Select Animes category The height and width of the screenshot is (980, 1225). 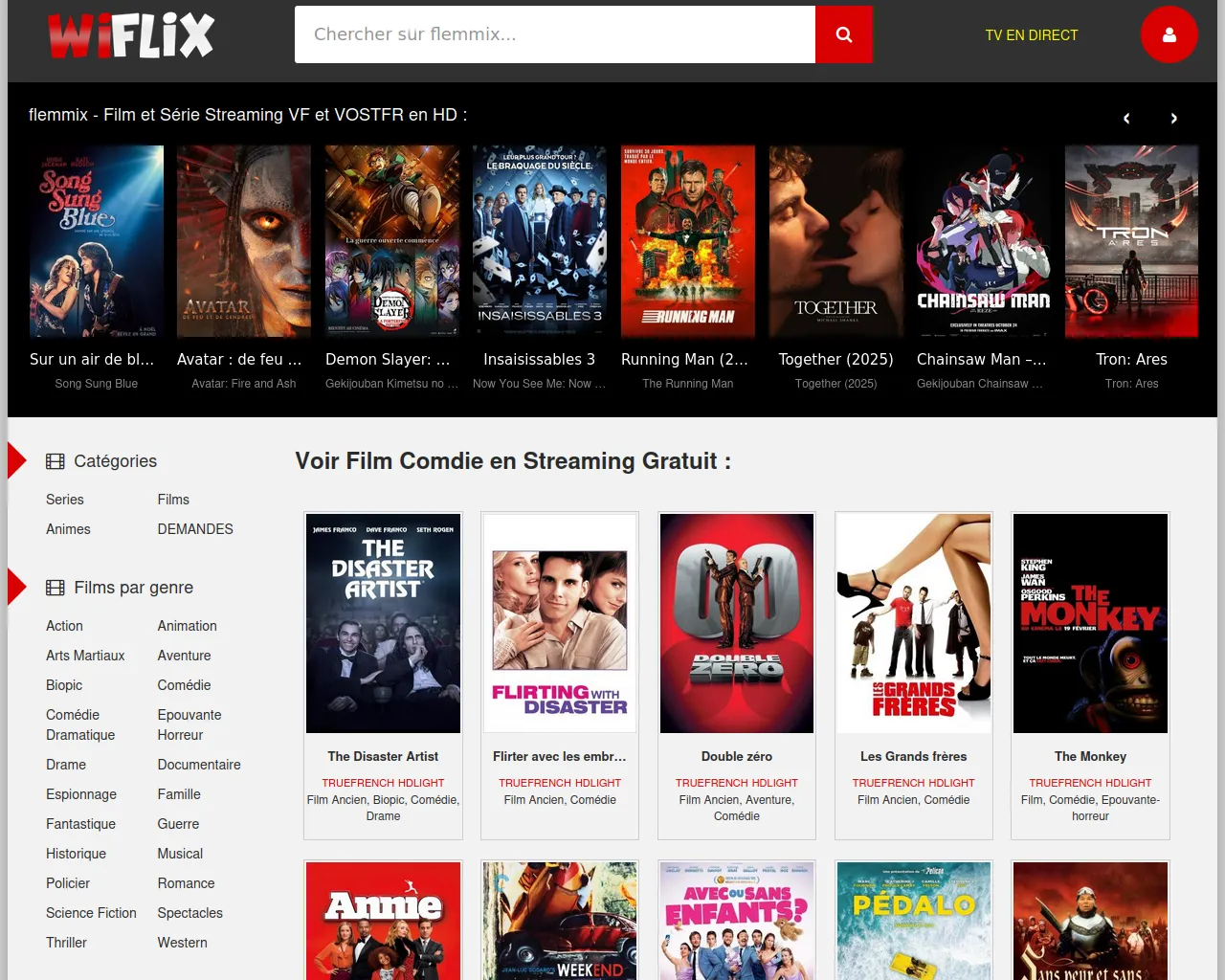coord(68,529)
